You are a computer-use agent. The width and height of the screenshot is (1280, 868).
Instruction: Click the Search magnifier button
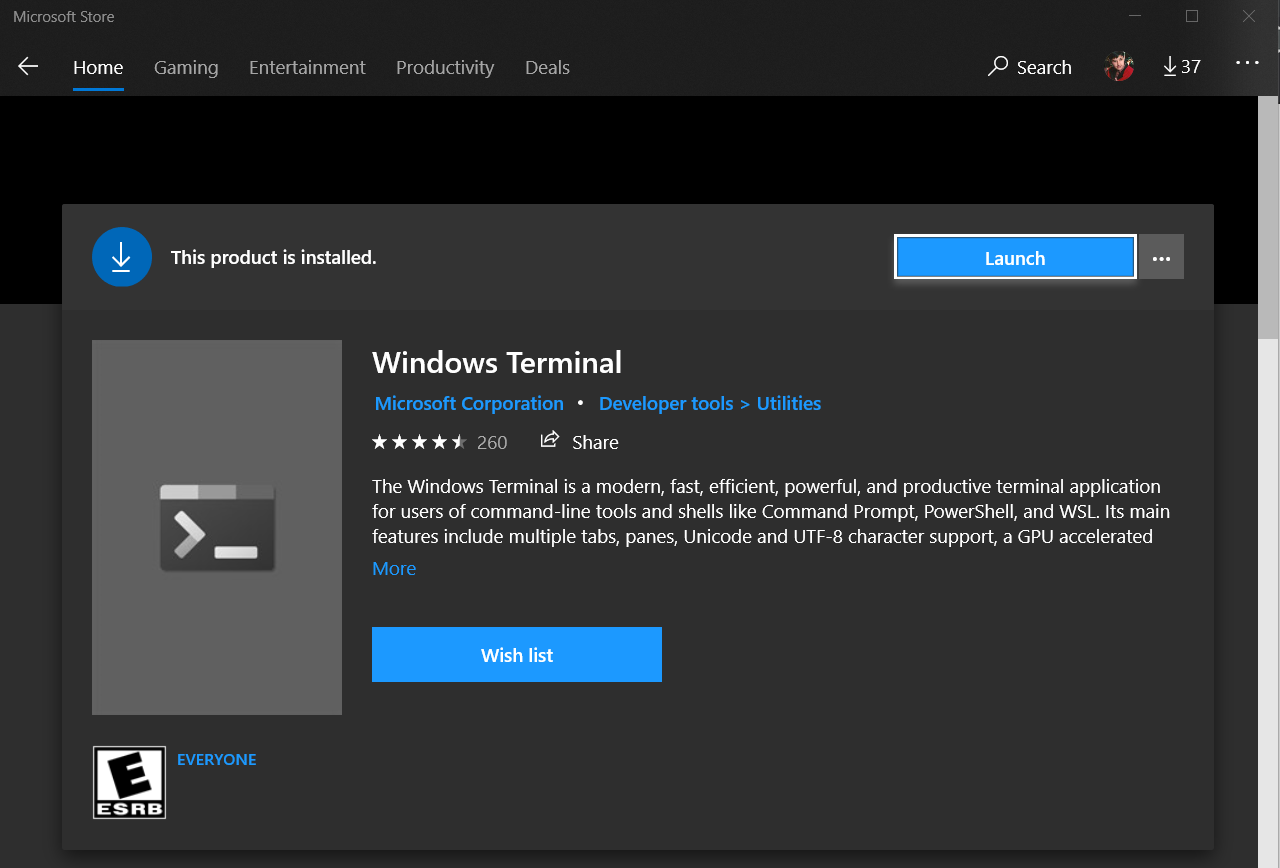[x=1029, y=67]
